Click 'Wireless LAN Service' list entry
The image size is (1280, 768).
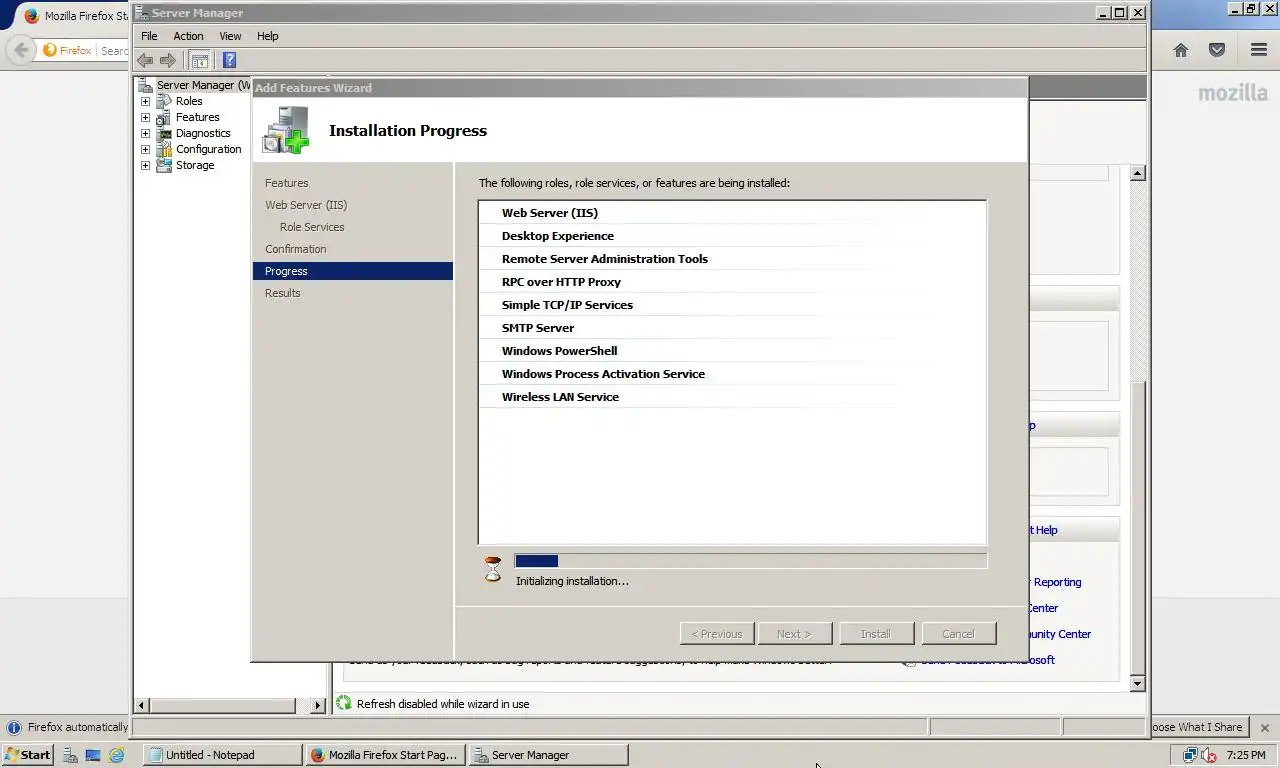click(560, 397)
